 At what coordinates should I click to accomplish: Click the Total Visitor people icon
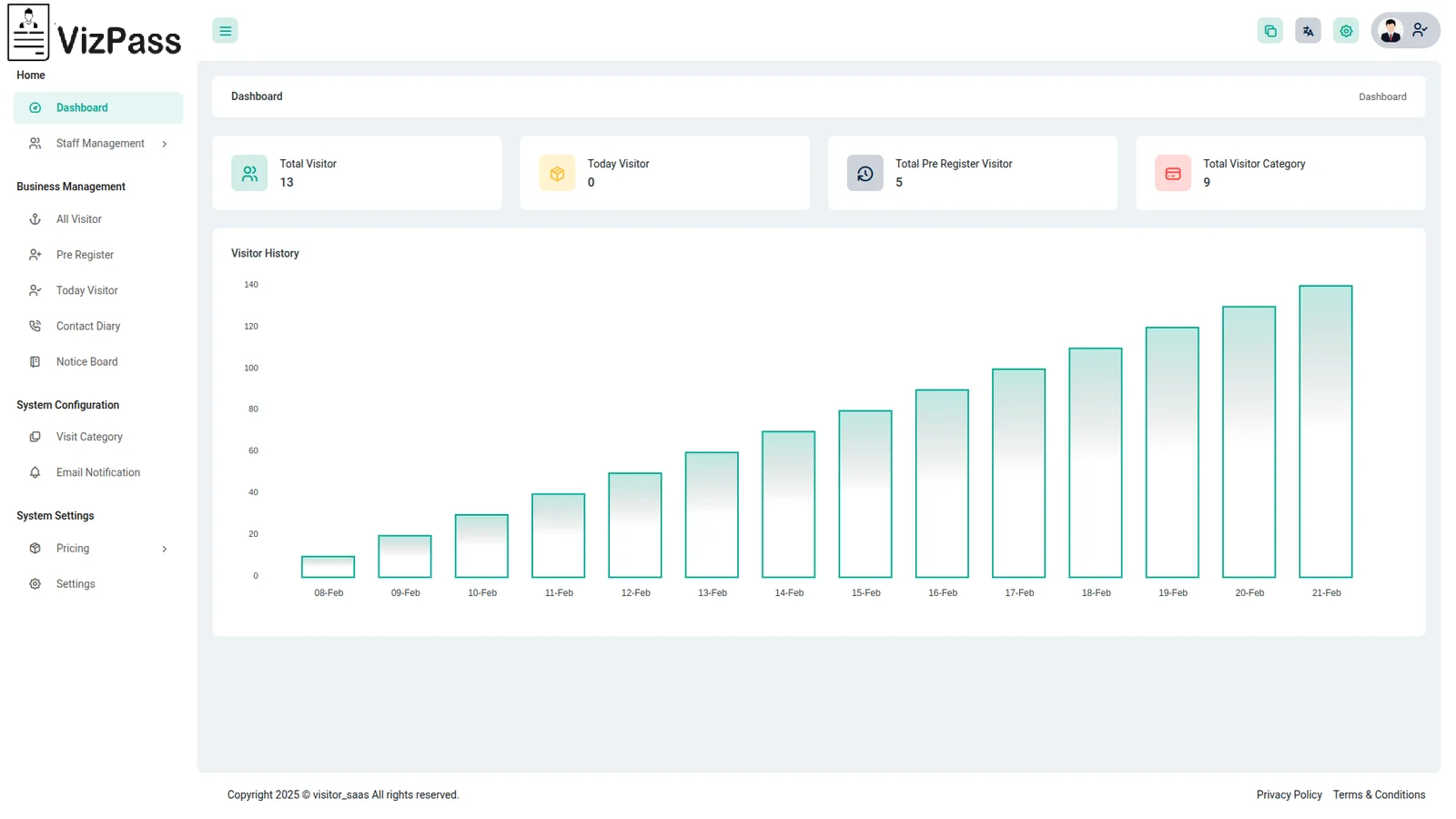point(249,173)
